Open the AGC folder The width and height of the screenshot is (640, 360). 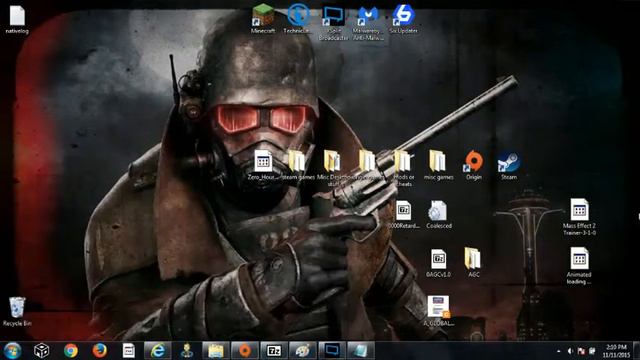click(473, 262)
